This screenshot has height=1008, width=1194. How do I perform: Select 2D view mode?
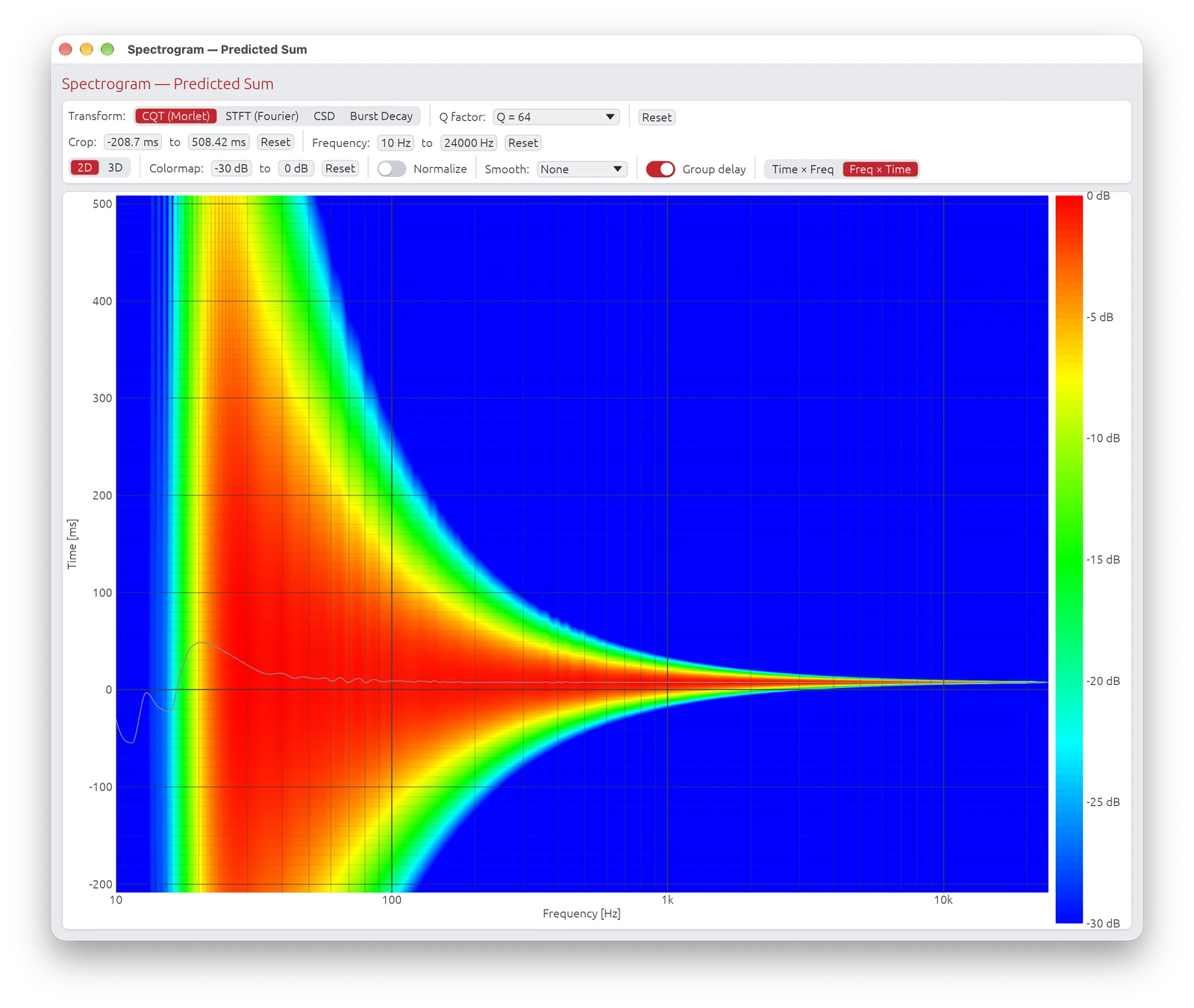pos(85,168)
